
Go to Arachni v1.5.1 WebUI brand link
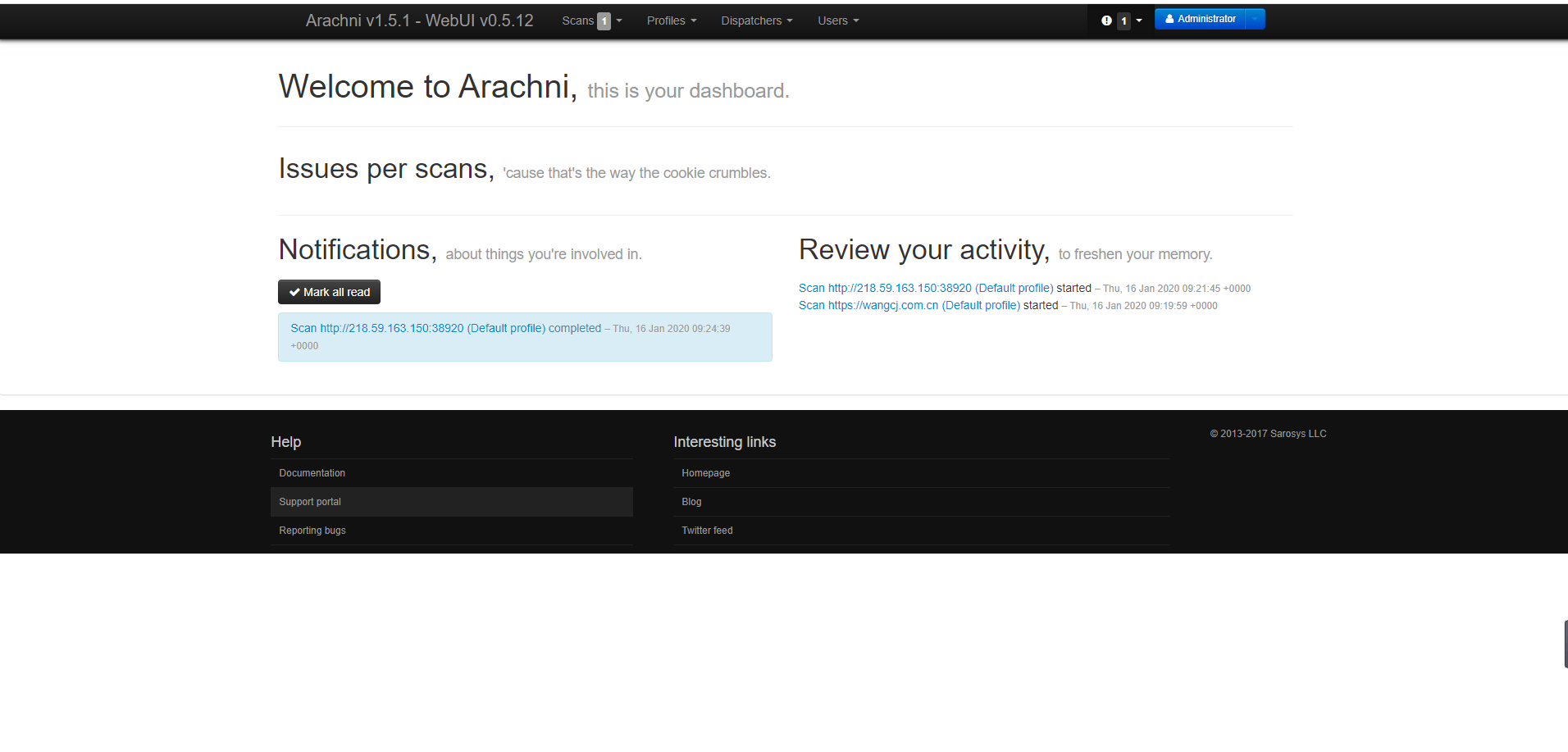coord(419,21)
